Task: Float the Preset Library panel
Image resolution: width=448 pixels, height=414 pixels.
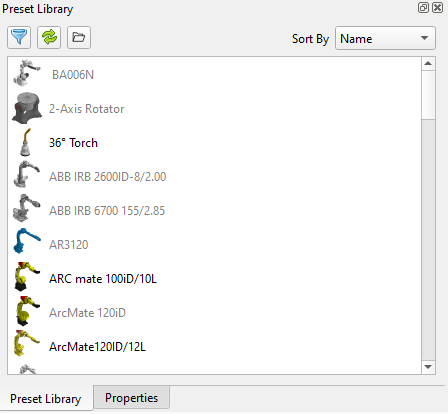Action: (x=423, y=7)
